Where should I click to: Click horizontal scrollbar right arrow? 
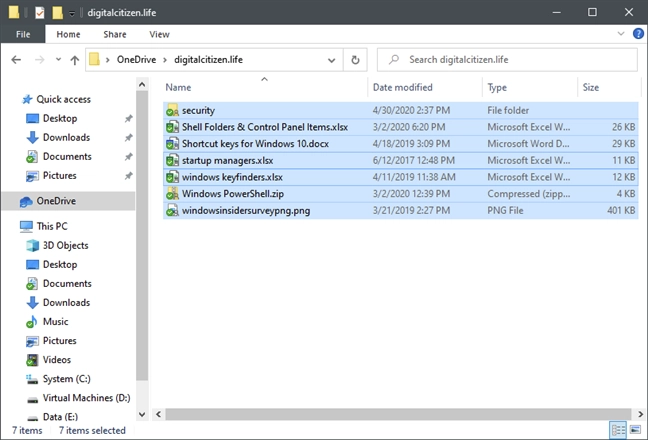[640, 414]
